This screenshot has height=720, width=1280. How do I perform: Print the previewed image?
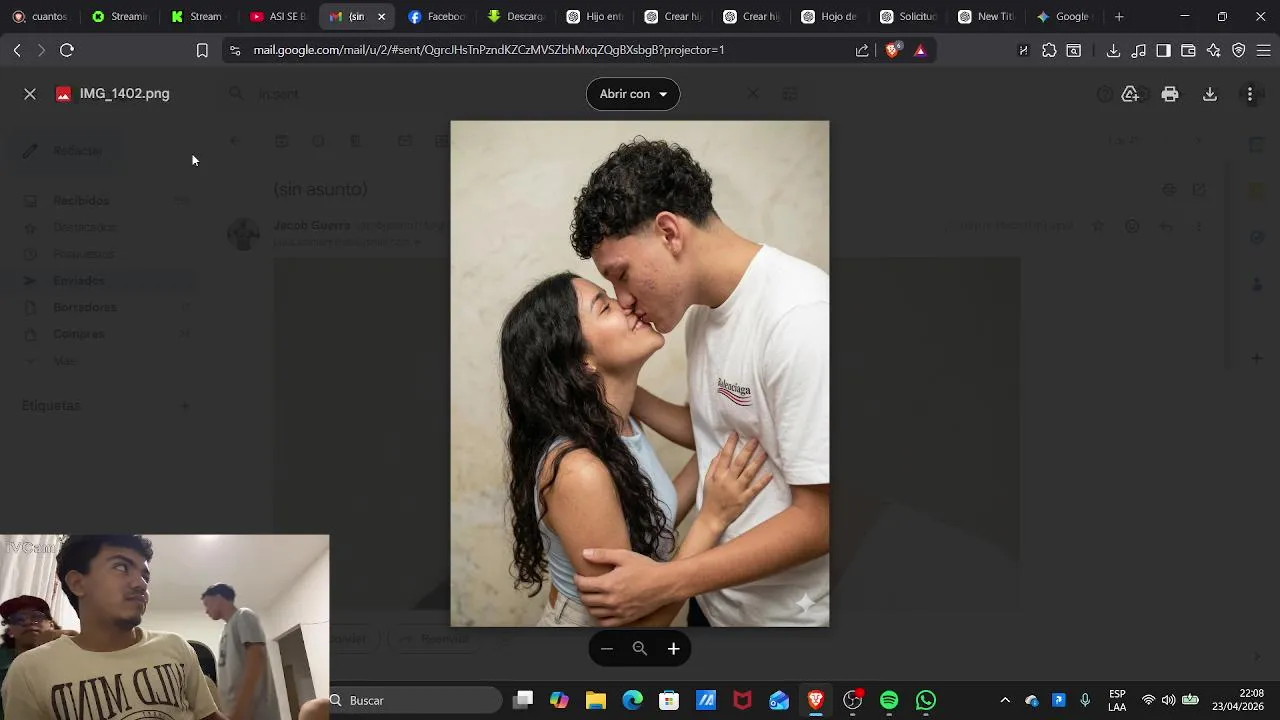(x=1170, y=94)
